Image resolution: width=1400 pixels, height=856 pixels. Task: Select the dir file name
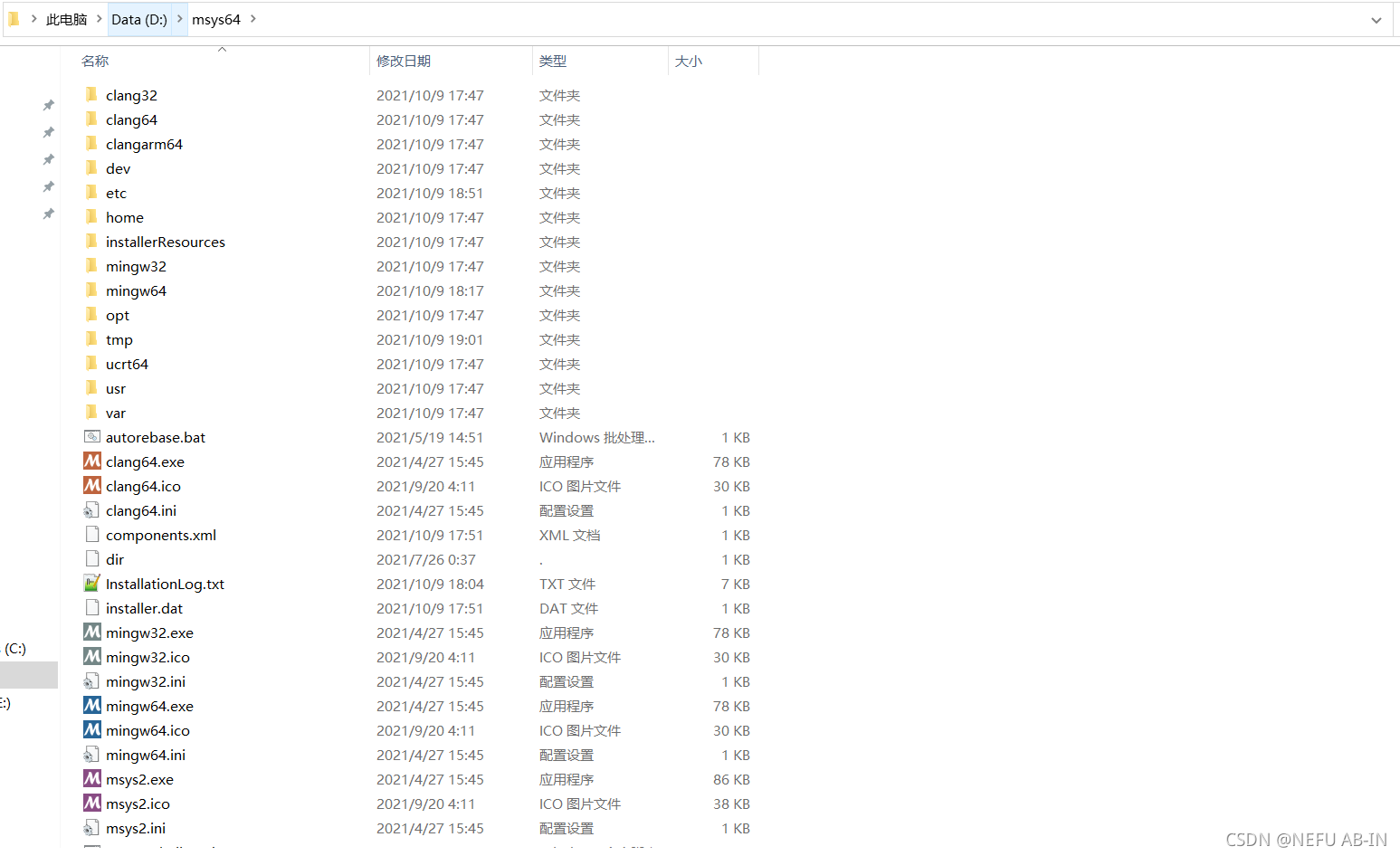(115, 559)
